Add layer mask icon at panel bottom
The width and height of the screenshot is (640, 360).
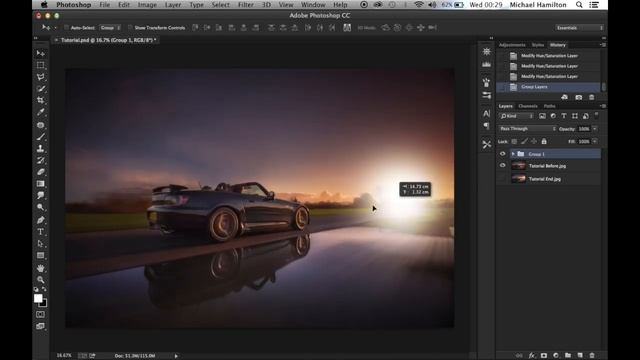pos(544,356)
